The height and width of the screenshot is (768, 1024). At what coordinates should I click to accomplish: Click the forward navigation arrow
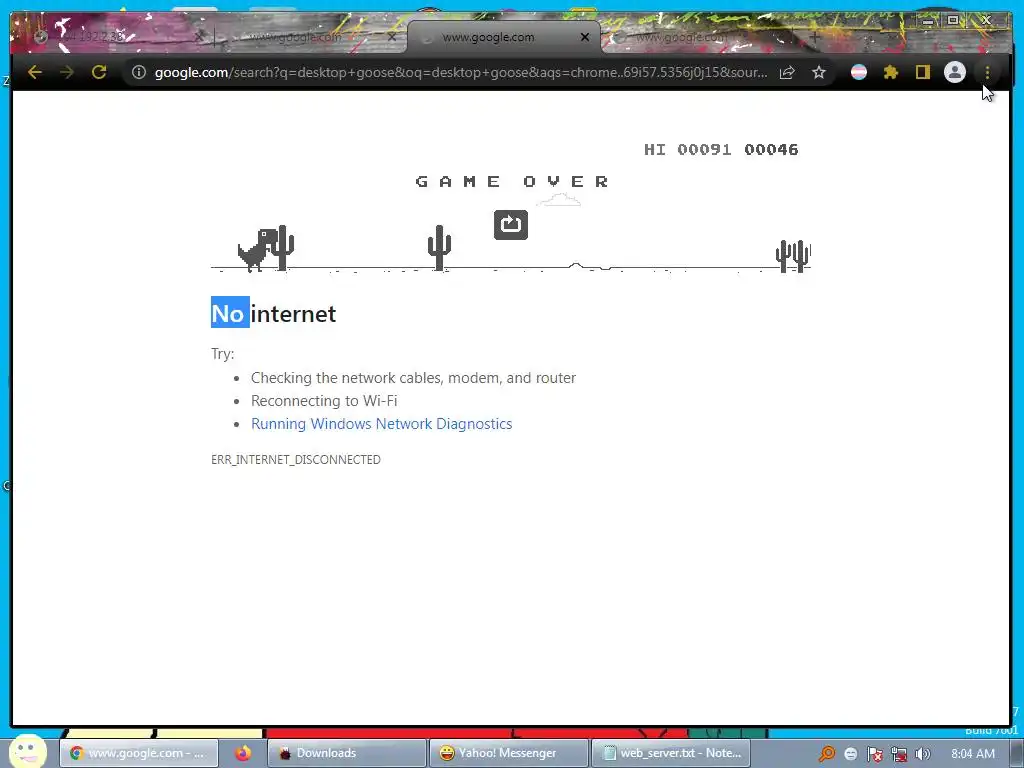point(67,72)
